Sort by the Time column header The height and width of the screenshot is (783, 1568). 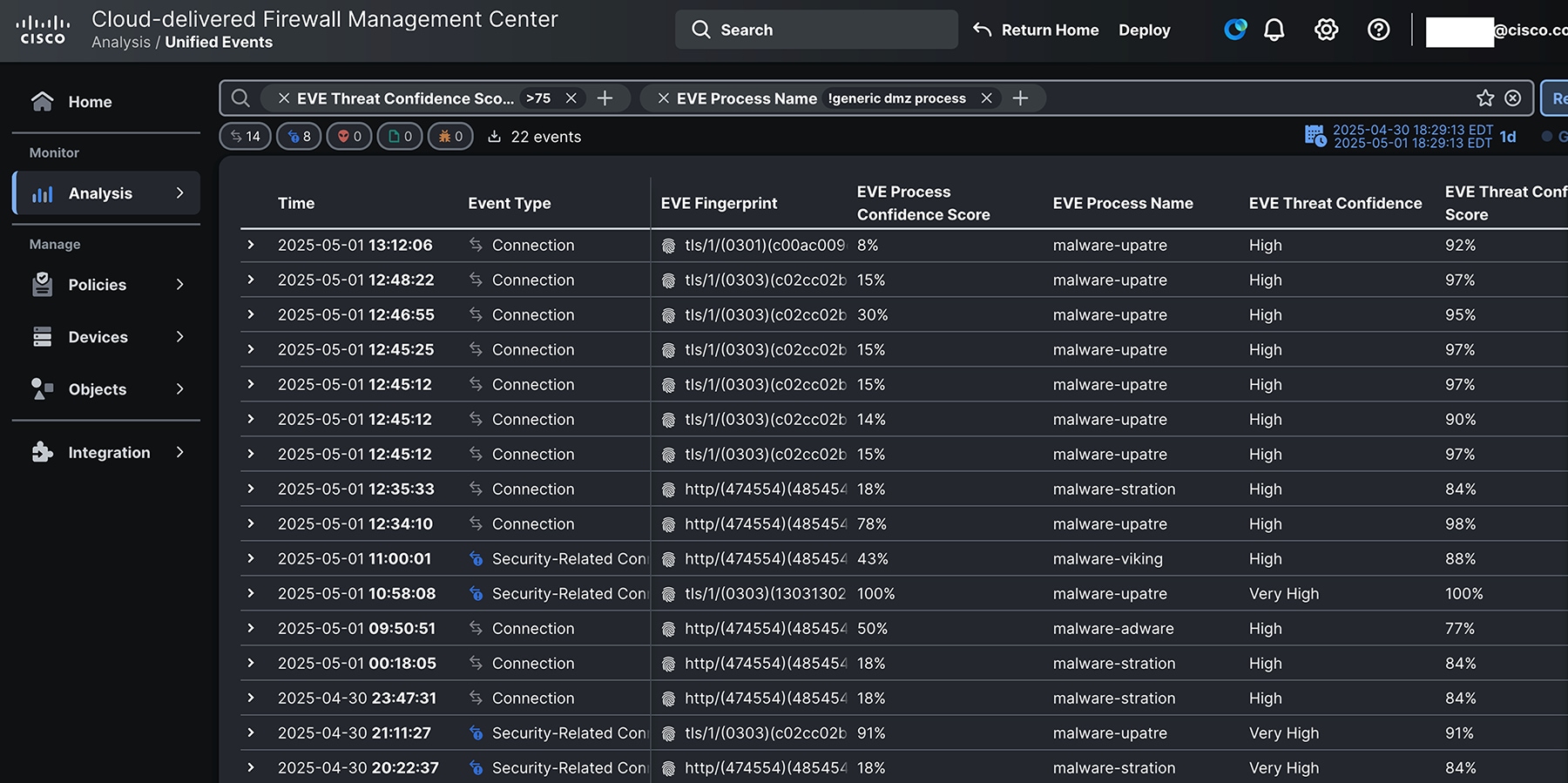coord(296,203)
